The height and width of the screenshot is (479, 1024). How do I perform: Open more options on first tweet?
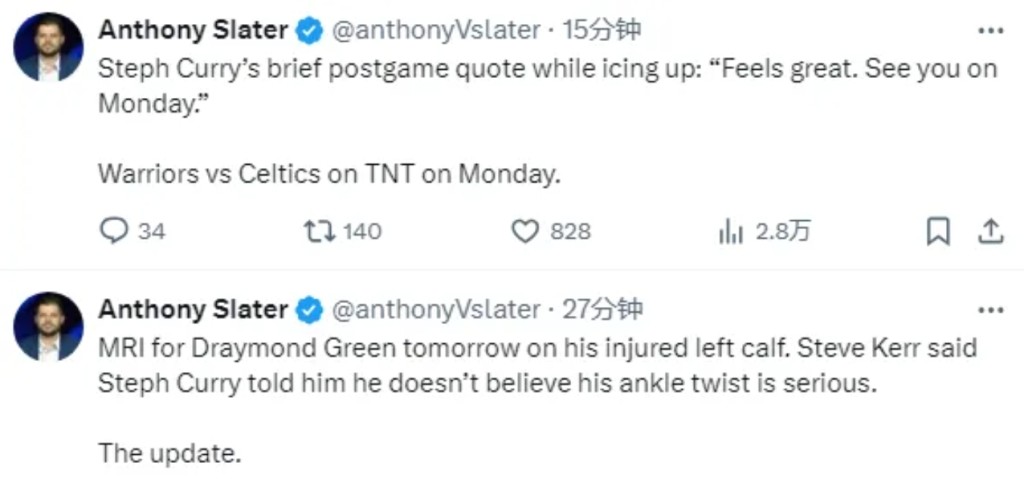tap(990, 31)
